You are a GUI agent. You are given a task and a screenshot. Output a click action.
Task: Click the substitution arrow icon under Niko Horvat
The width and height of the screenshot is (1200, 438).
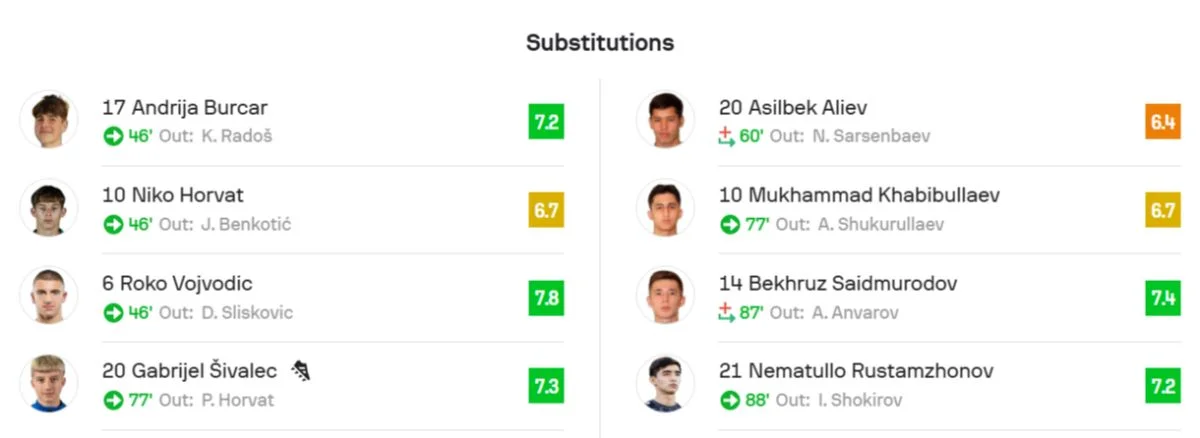(112, 224)
